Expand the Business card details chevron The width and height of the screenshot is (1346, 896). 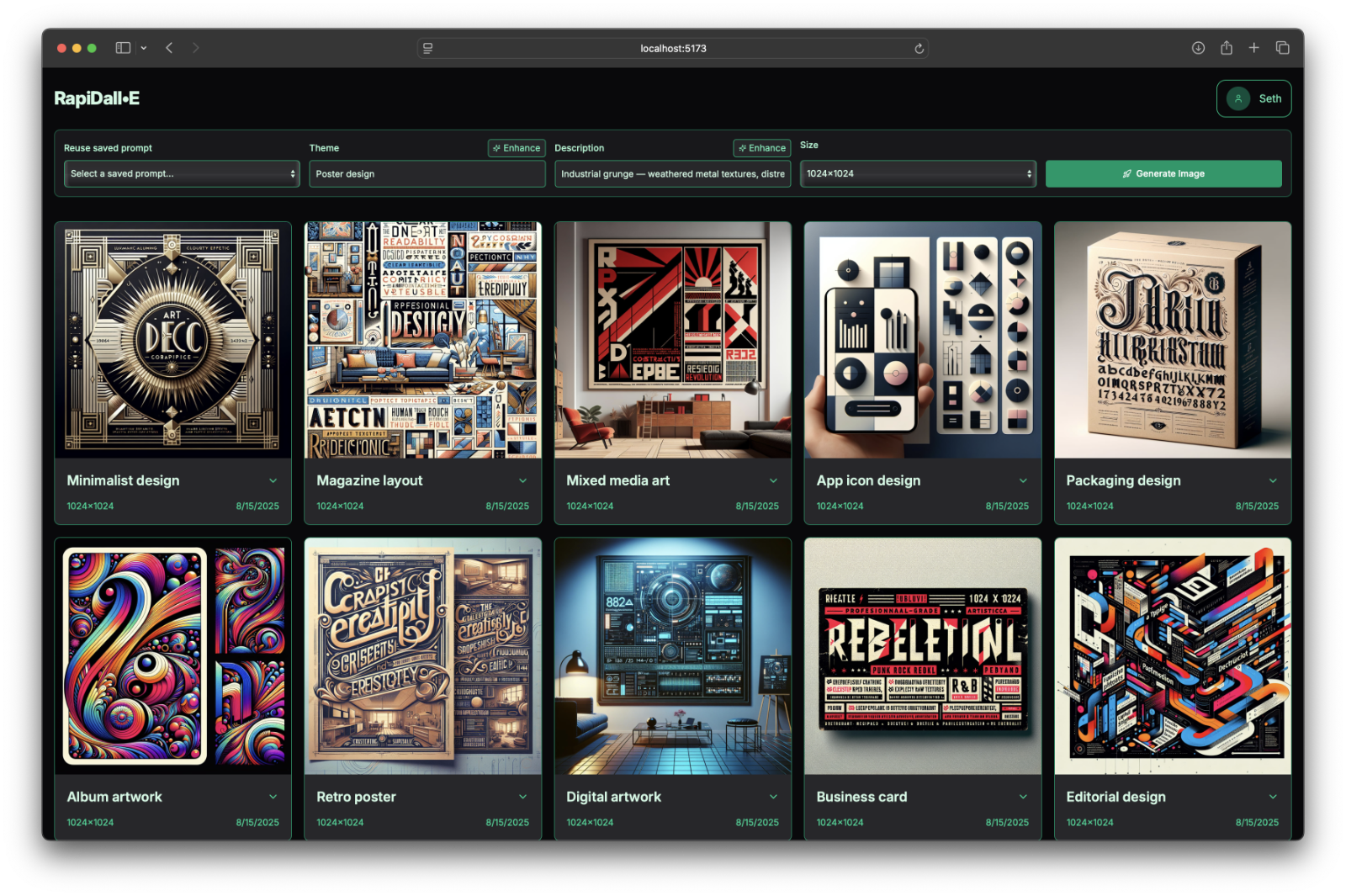[x=1023, y=797]
